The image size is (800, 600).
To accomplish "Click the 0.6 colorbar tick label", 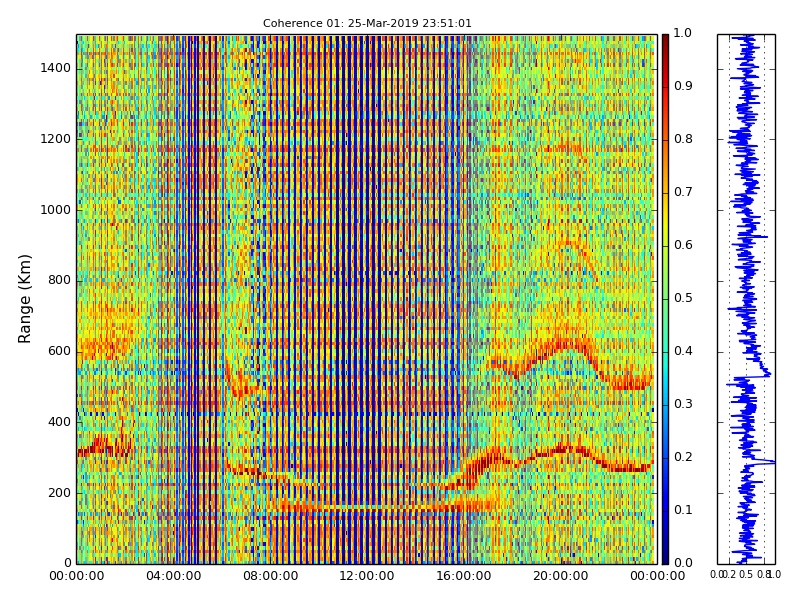I will [x=683, y=245].
